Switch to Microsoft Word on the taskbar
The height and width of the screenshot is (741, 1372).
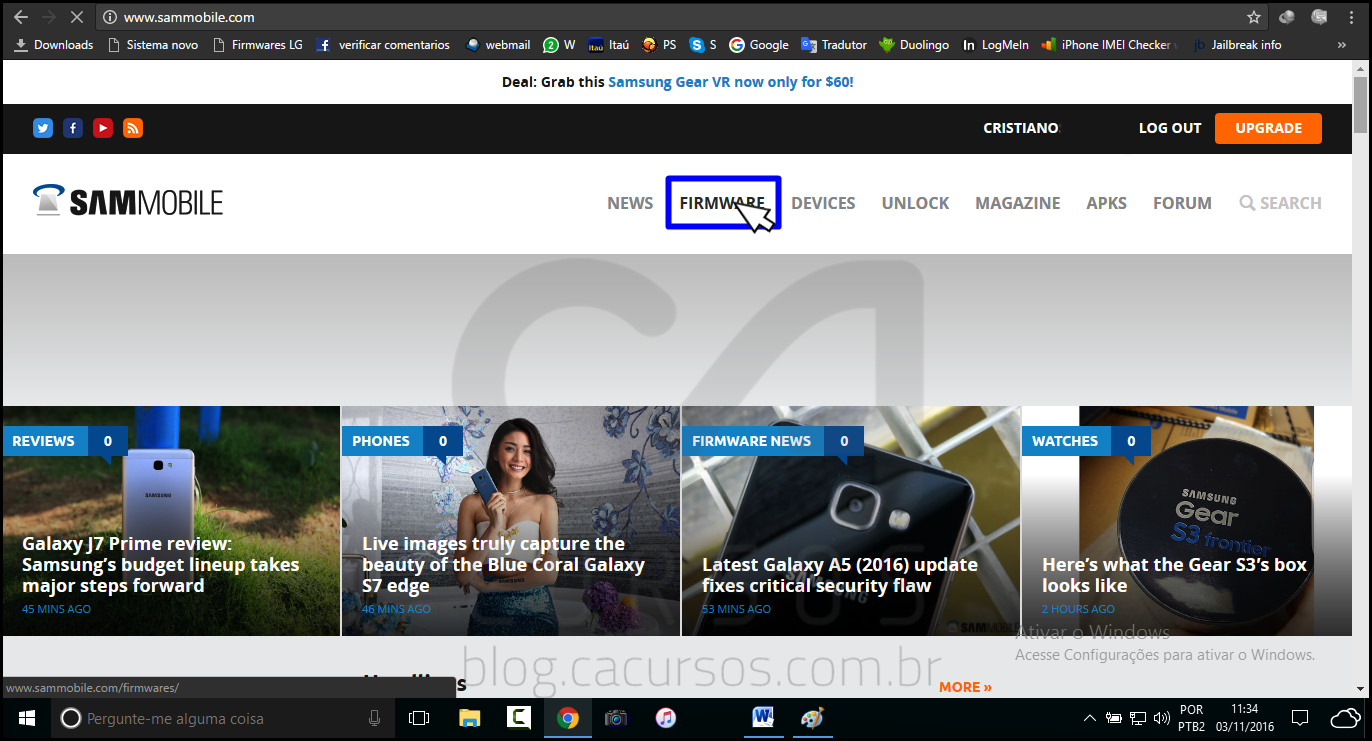(764, 718)
